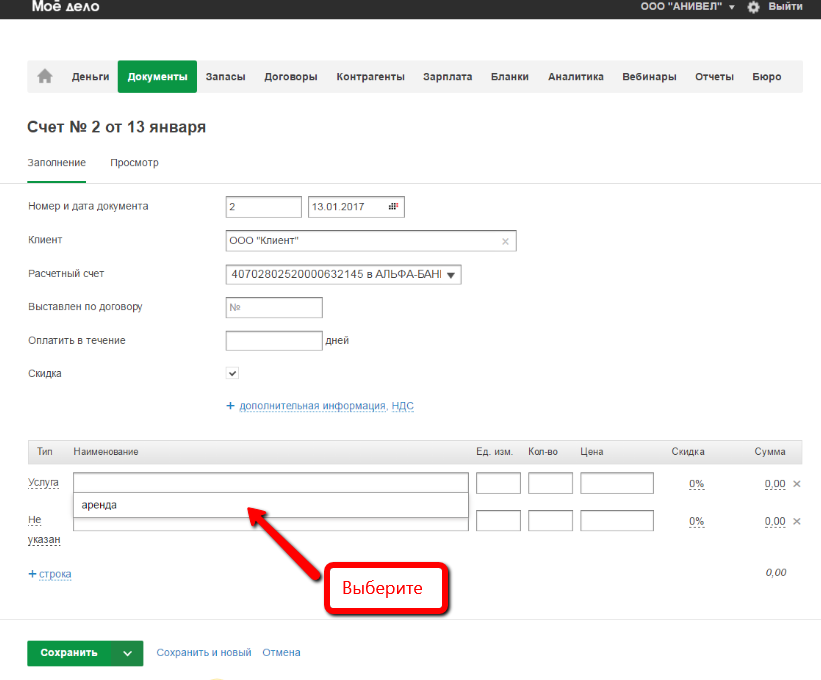
Task: Toggle the Скидка checkbox
Action: 232,373
